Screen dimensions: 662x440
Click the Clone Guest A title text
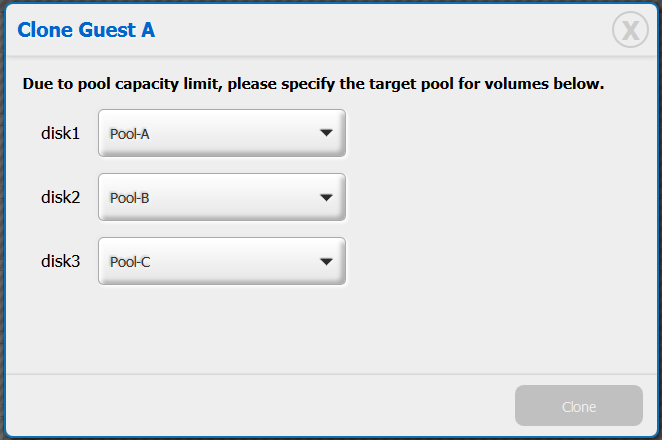[86, 31]
